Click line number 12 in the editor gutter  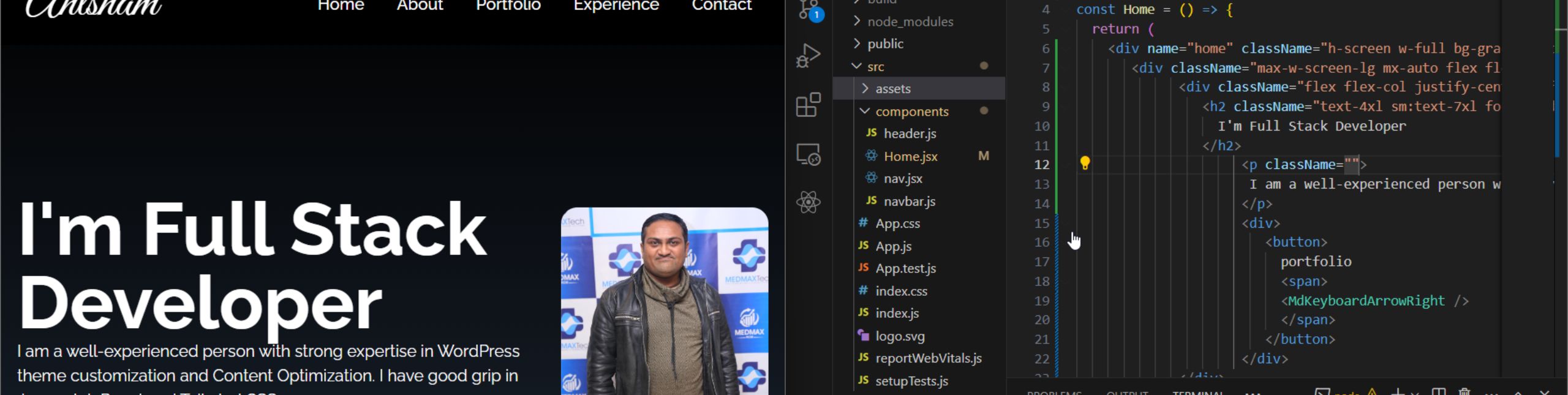coord(1041,165)
